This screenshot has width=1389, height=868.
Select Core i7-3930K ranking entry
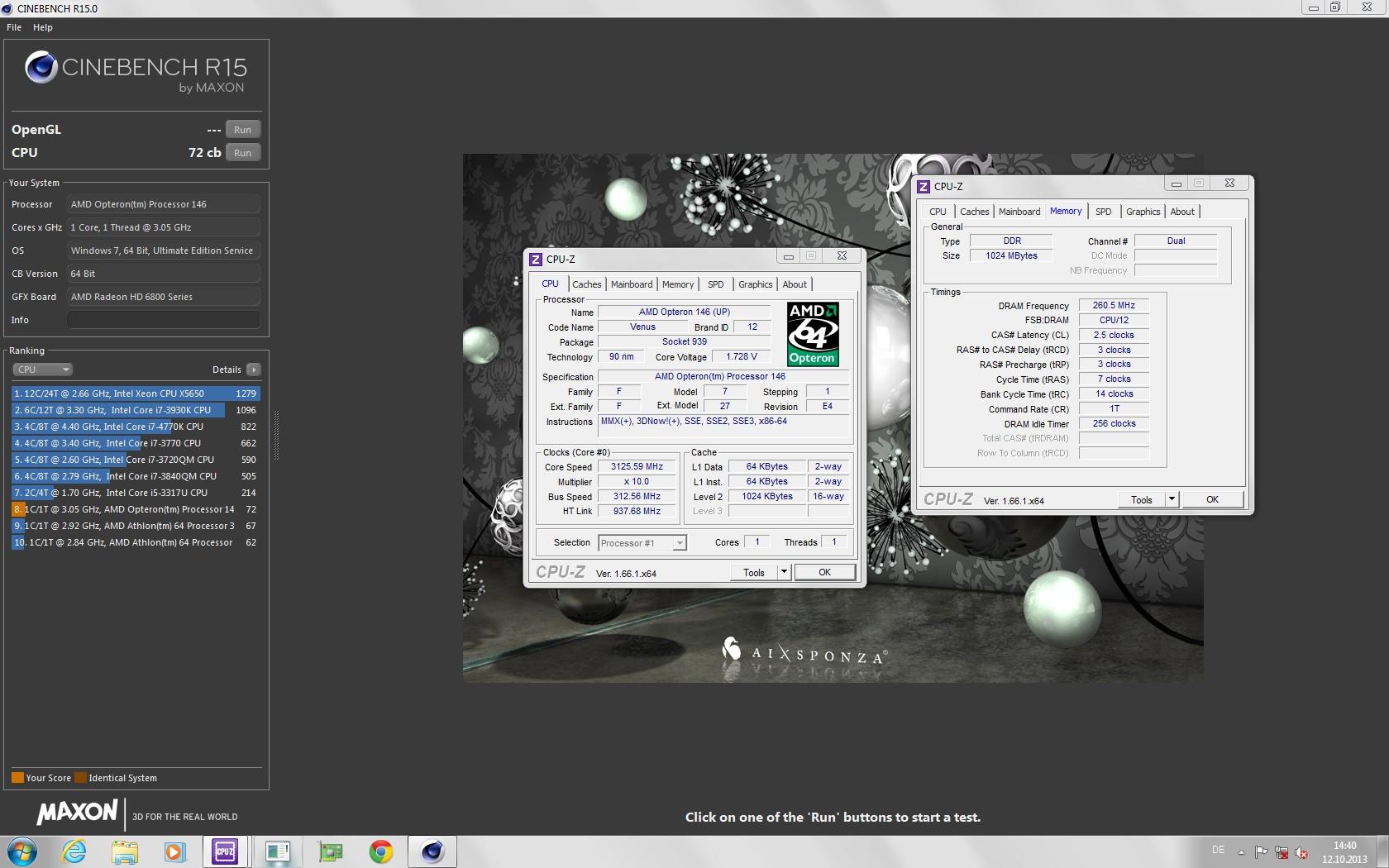[136, 410]
